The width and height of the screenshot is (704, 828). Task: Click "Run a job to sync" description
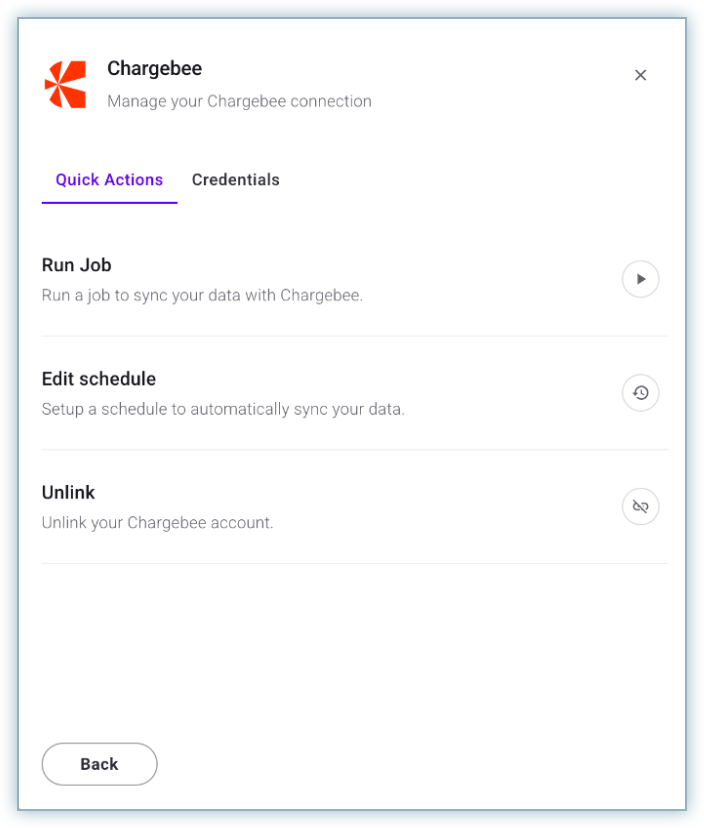201,296
